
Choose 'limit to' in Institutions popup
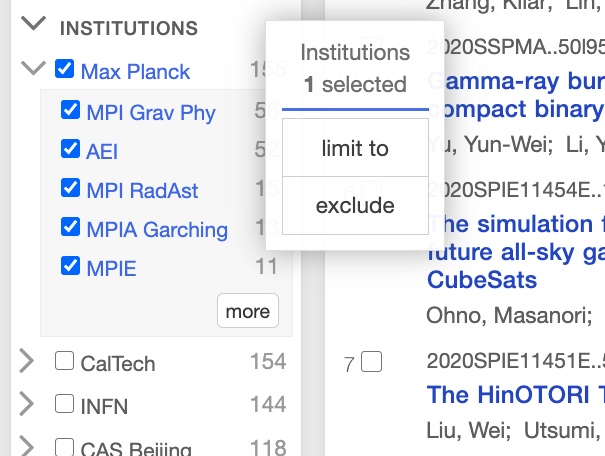[x=355, y=148]
